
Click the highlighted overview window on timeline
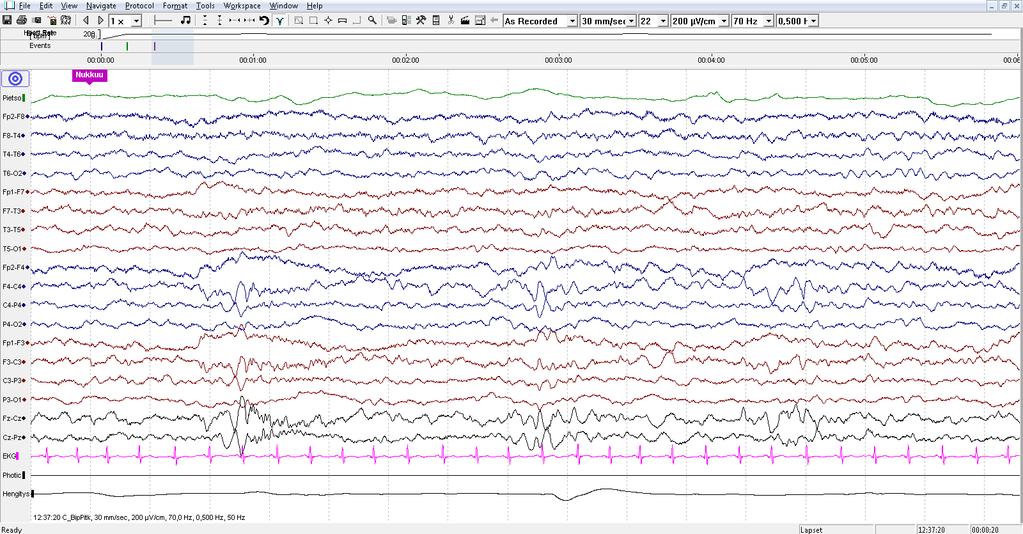tap(172, 46)
